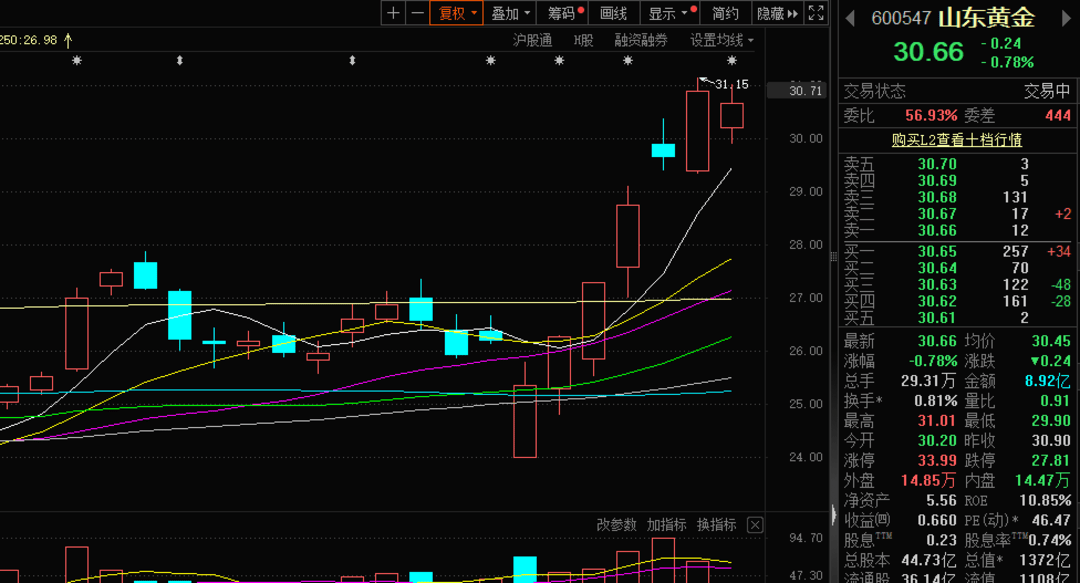Click the 金额 turnover value 8.92亿
1080x583 pixels.
coord(1048,381)
